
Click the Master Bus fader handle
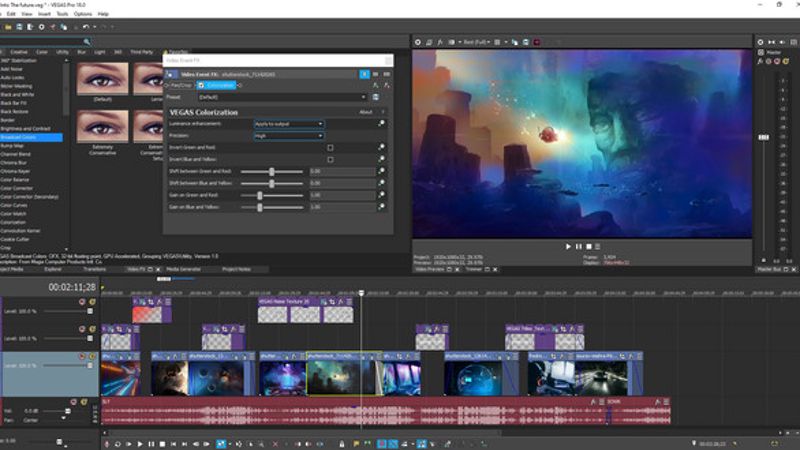click(x=763, y=137)
